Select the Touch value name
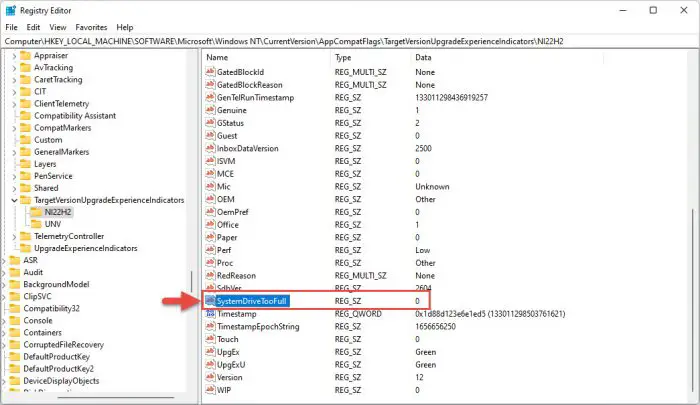Image resolution: width=700 pixels, height=405 pixels. tap(228, 339)
